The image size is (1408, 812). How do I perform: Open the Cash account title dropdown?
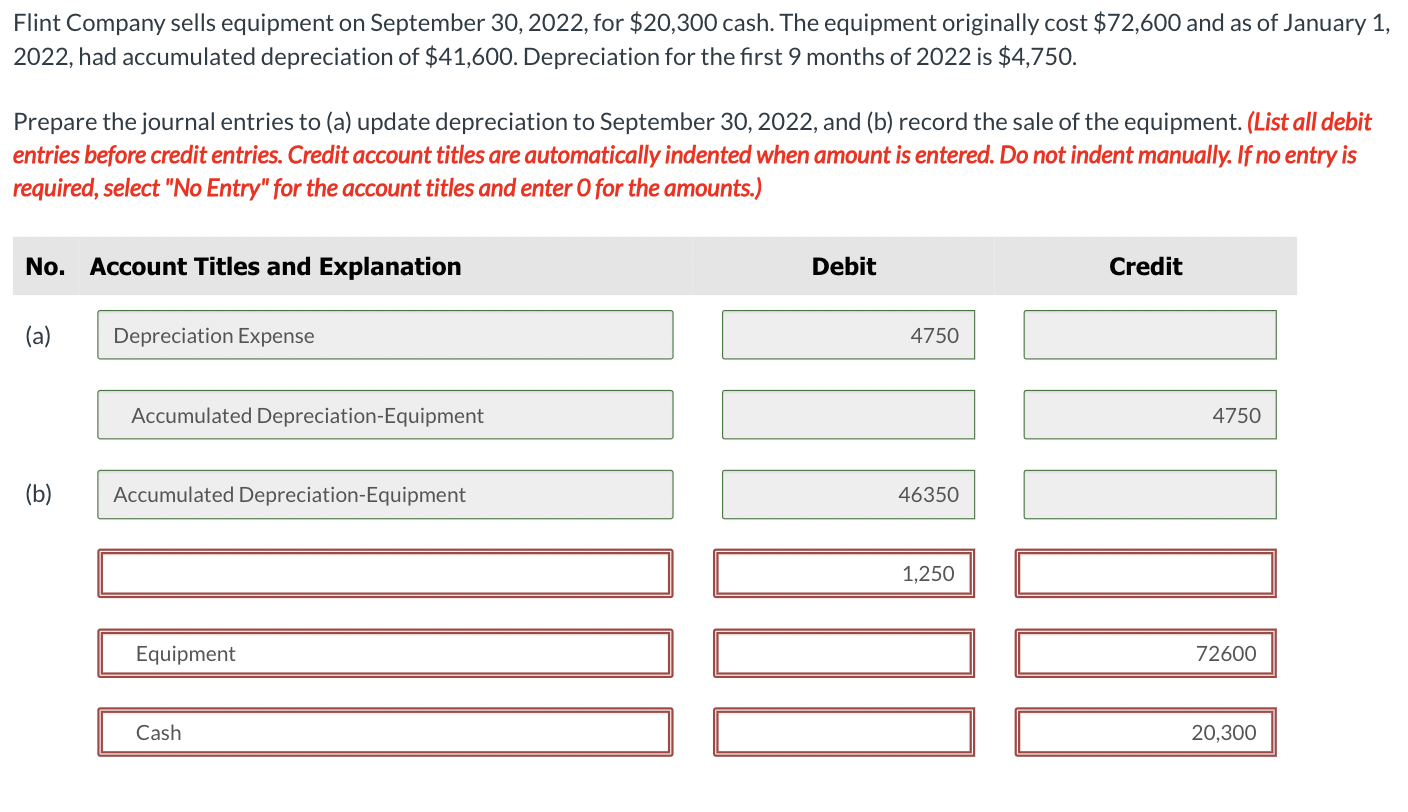click(x=385, y=732)
